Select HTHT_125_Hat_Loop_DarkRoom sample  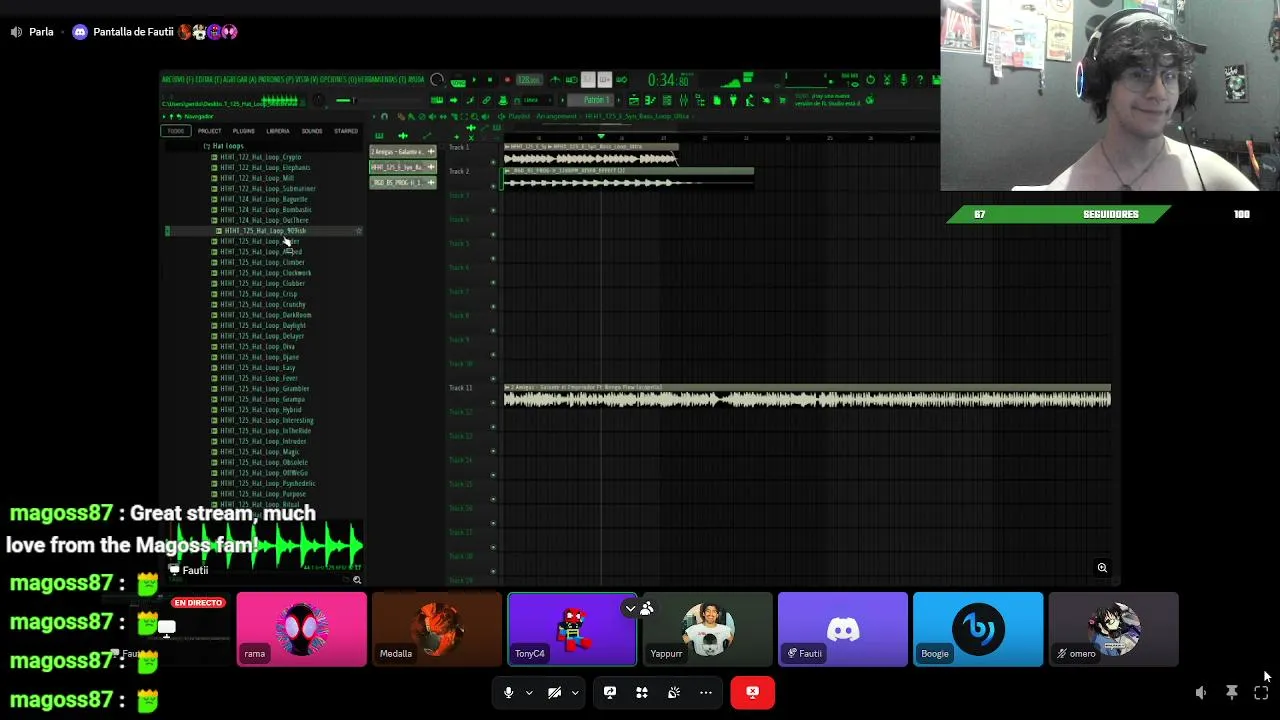click(x=265, y=315)
